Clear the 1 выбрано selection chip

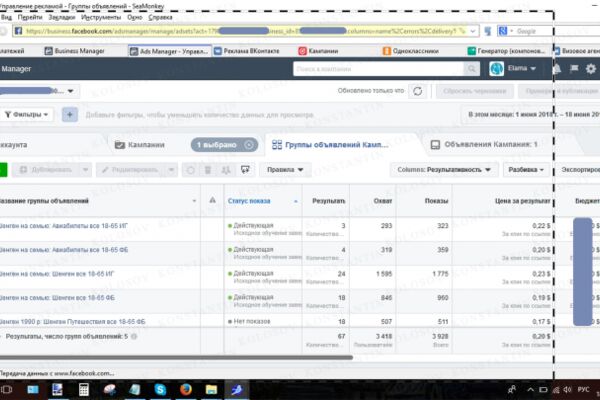(249, 145)
